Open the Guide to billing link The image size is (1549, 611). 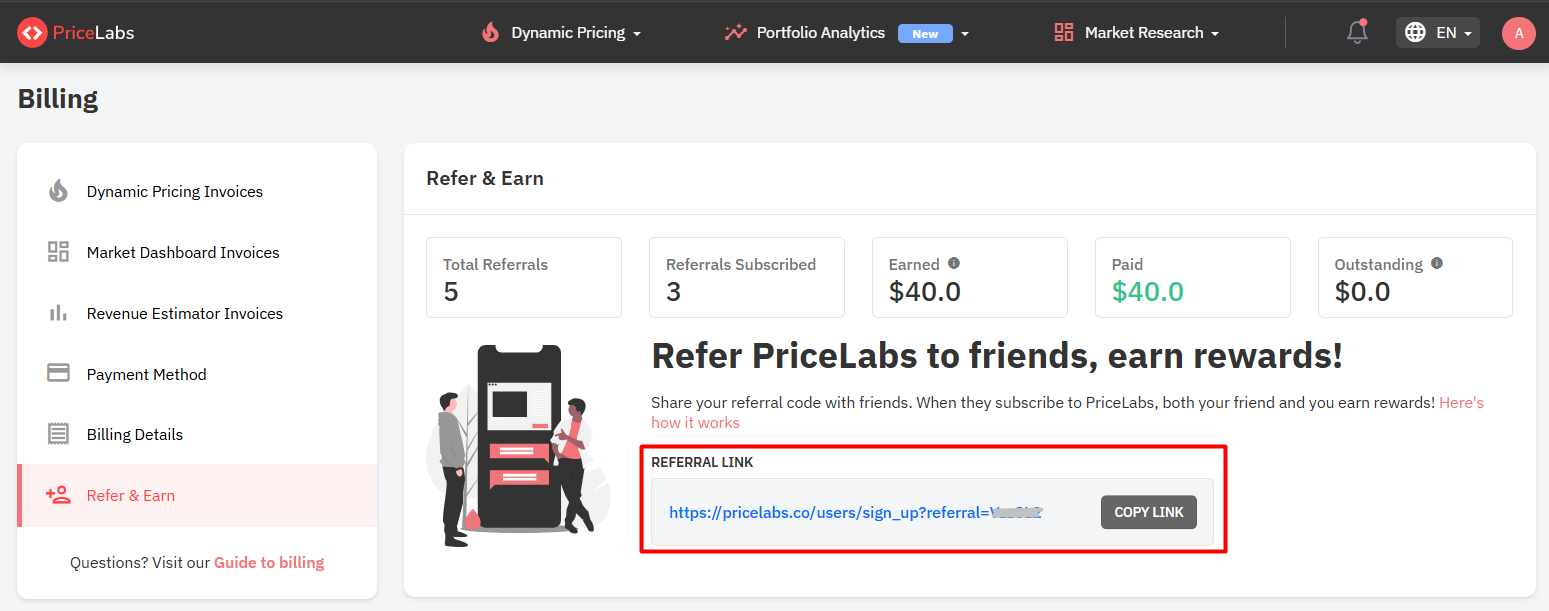click(269, 562)
